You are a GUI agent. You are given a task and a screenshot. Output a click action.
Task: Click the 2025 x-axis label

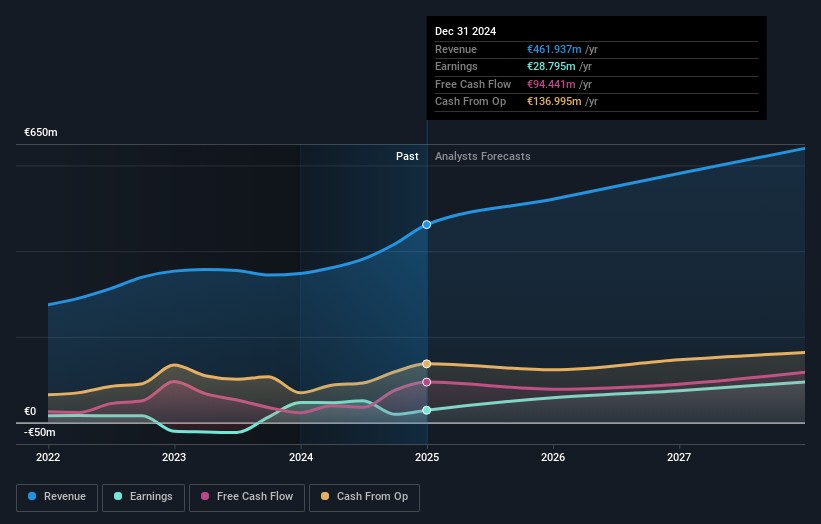427,457
